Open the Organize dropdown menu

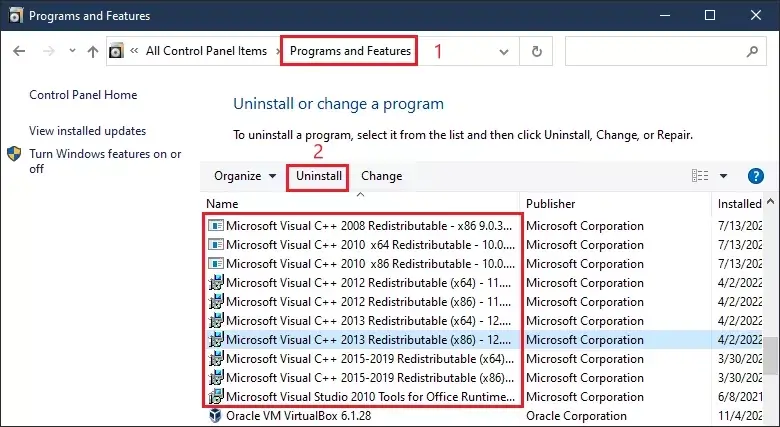pyautogui.click(x=245, y=176)
